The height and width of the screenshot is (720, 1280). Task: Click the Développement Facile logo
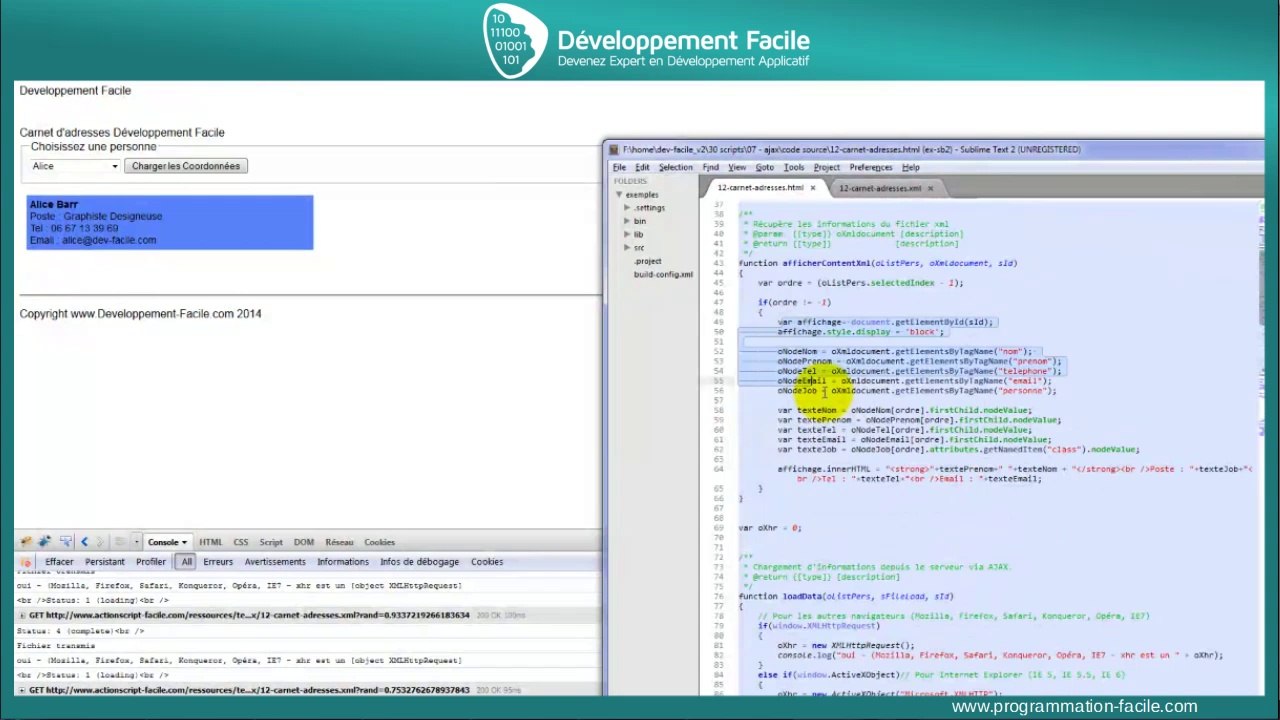[x=647, y=41]
